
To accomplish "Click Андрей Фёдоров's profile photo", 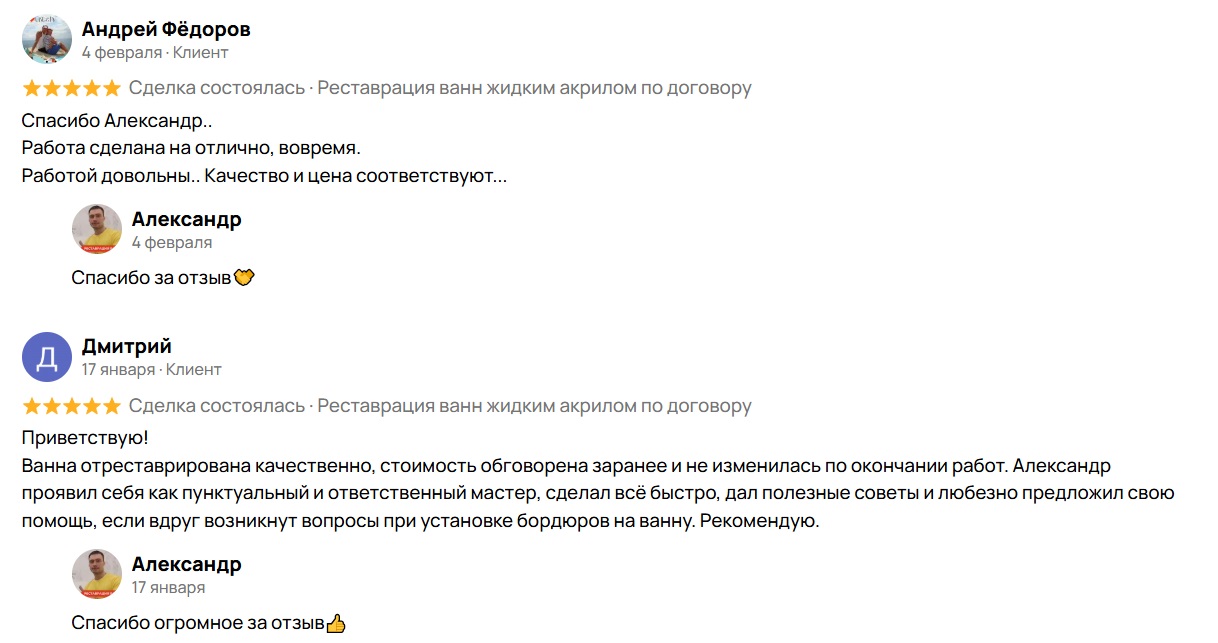I will pyautogui.click(x=46, y=40).
